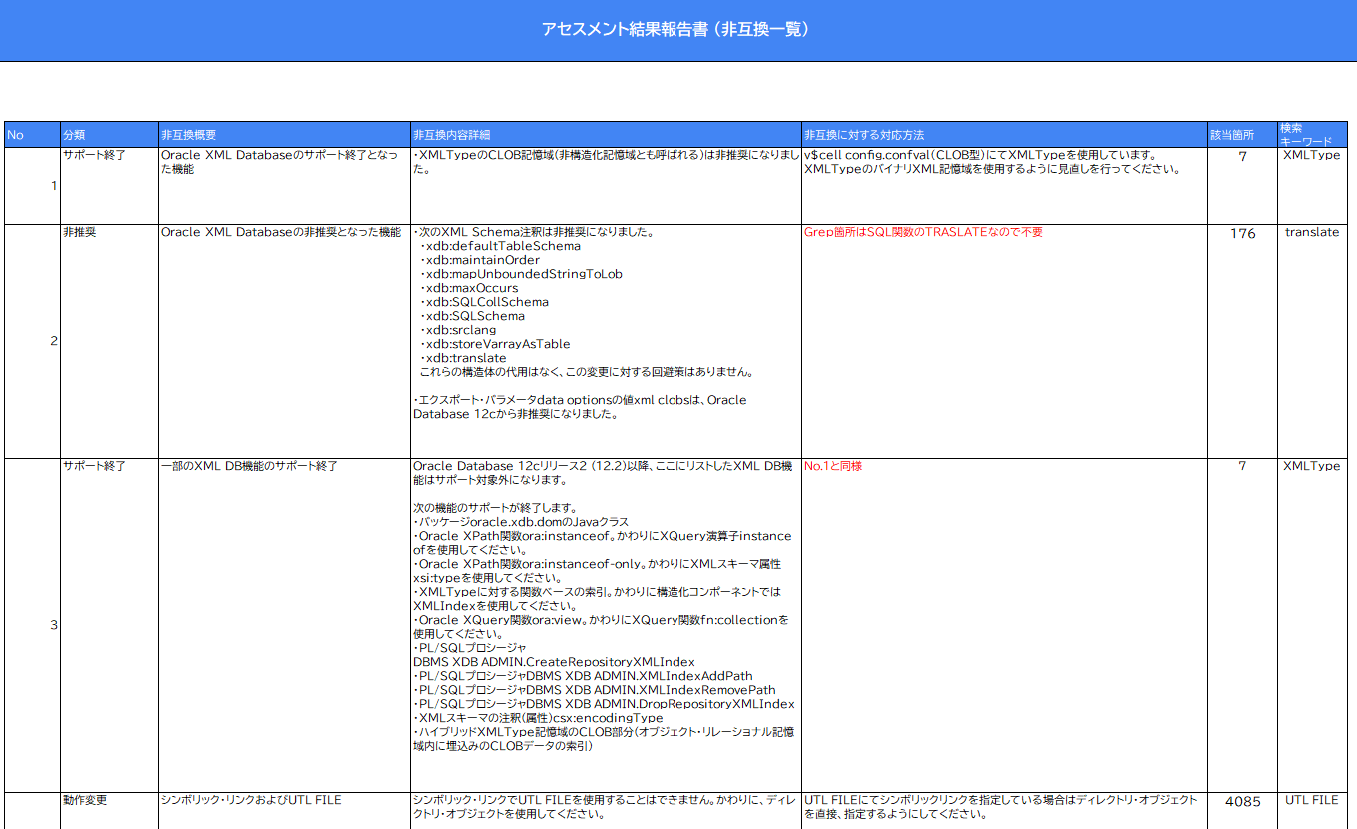Click Oracle XML Databaseのサポート終了となった機能 cell

(x=283, y=185)
